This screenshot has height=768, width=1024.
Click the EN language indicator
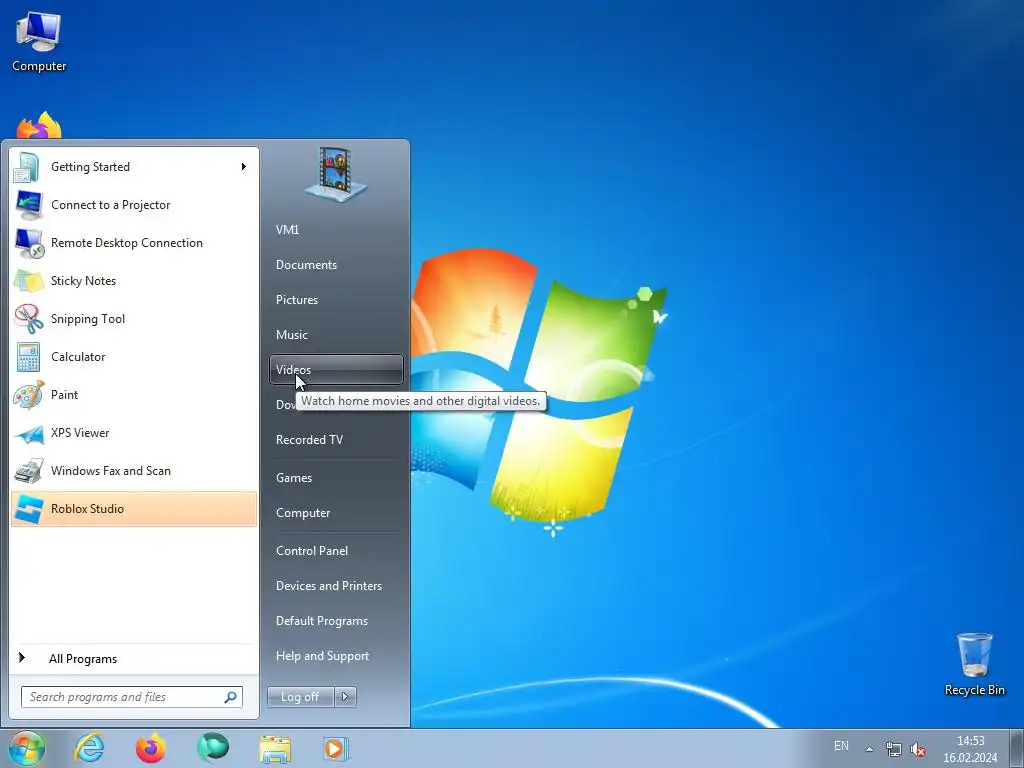841,746
